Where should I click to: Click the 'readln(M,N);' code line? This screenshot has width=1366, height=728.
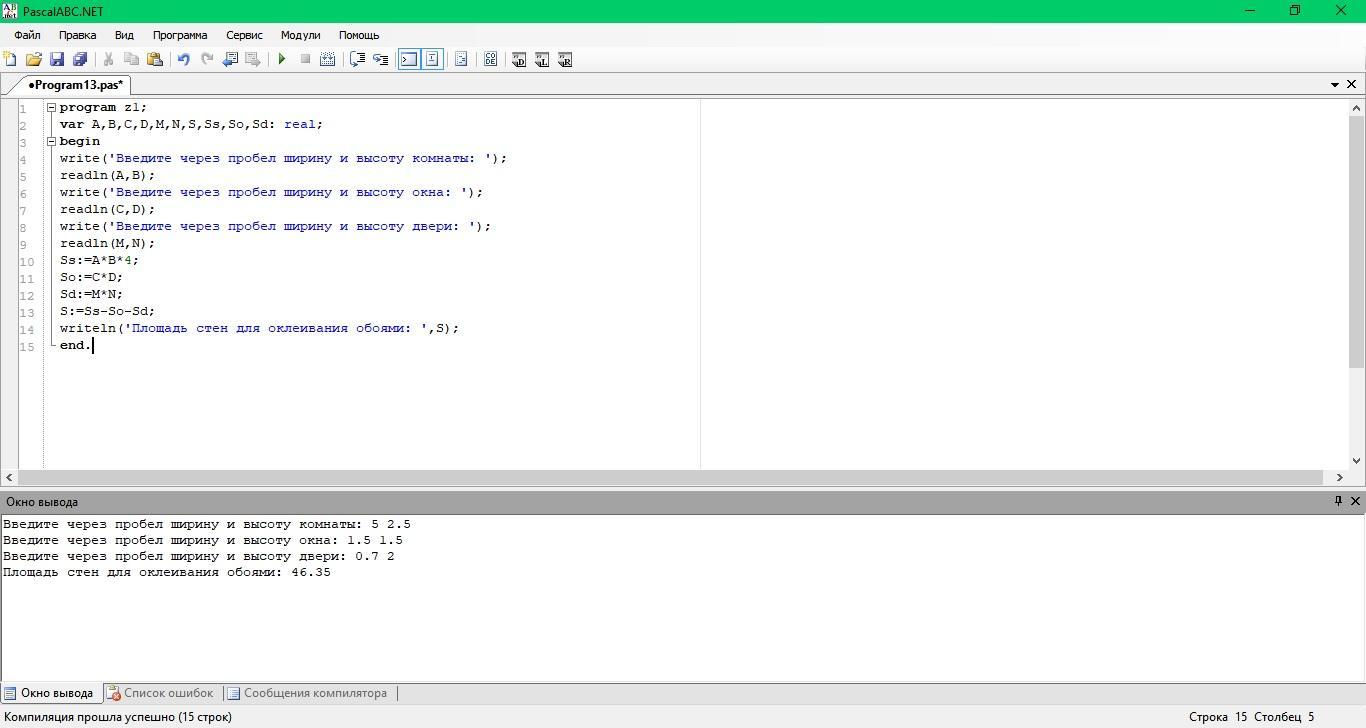click(107, 243)
